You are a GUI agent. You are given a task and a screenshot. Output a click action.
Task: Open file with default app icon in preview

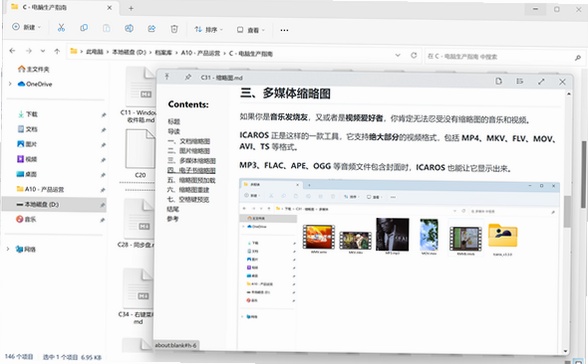click(498, 81)
